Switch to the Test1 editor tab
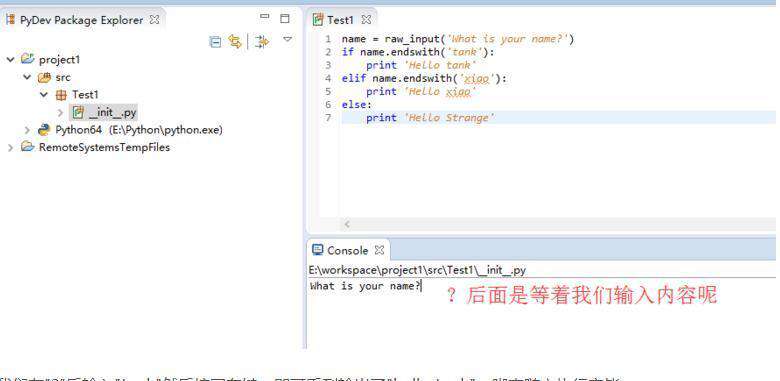This screenshot has width=780, height=381. [340, 20]
